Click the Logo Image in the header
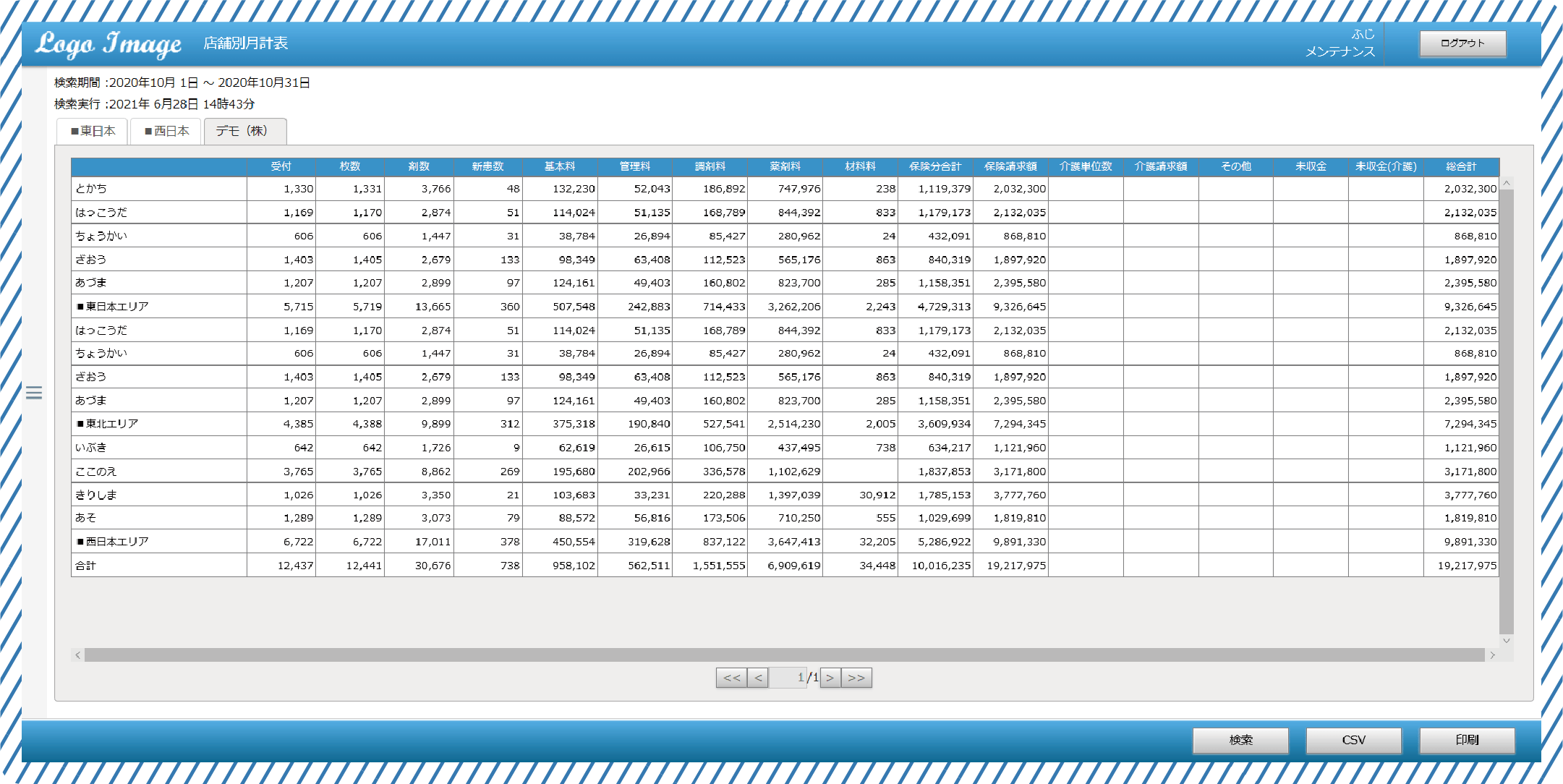 [x=108, y=44]
